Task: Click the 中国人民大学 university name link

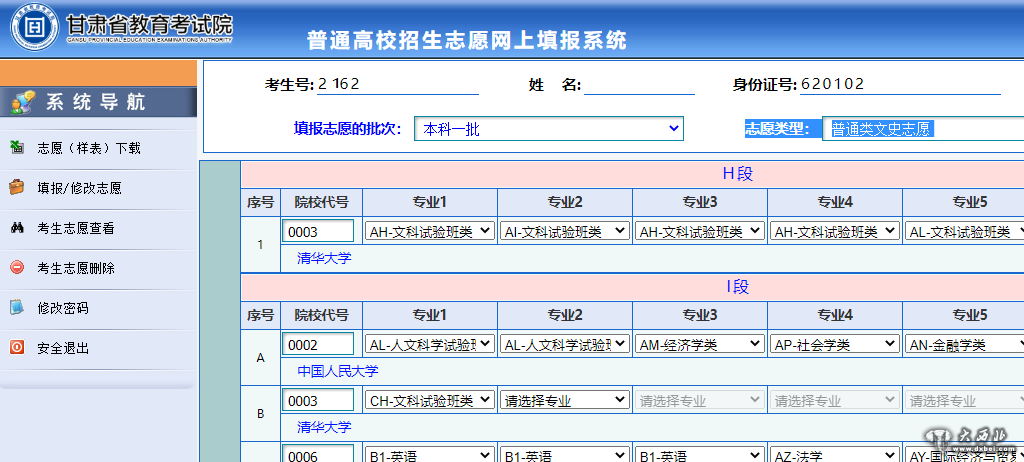Action: click(337, 371)
